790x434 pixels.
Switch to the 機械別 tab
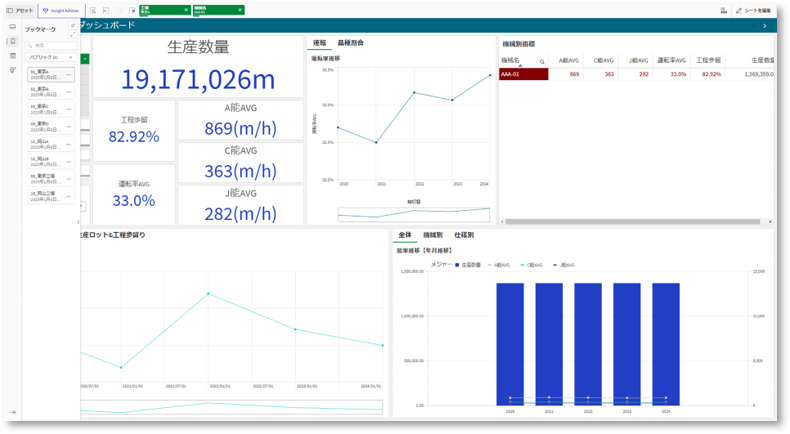432,235
